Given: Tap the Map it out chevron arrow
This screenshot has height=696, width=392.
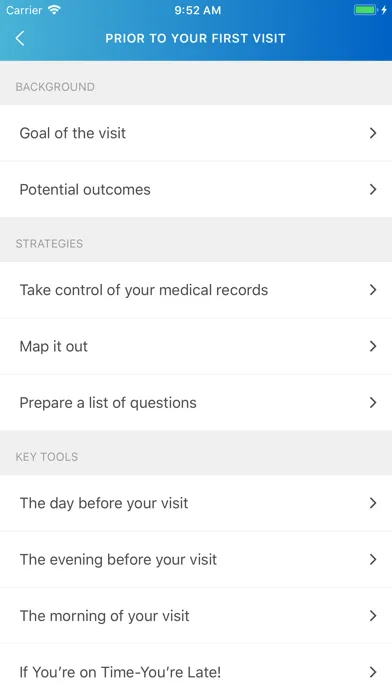Looking at the screenshot, I should (x=373, y=346).
